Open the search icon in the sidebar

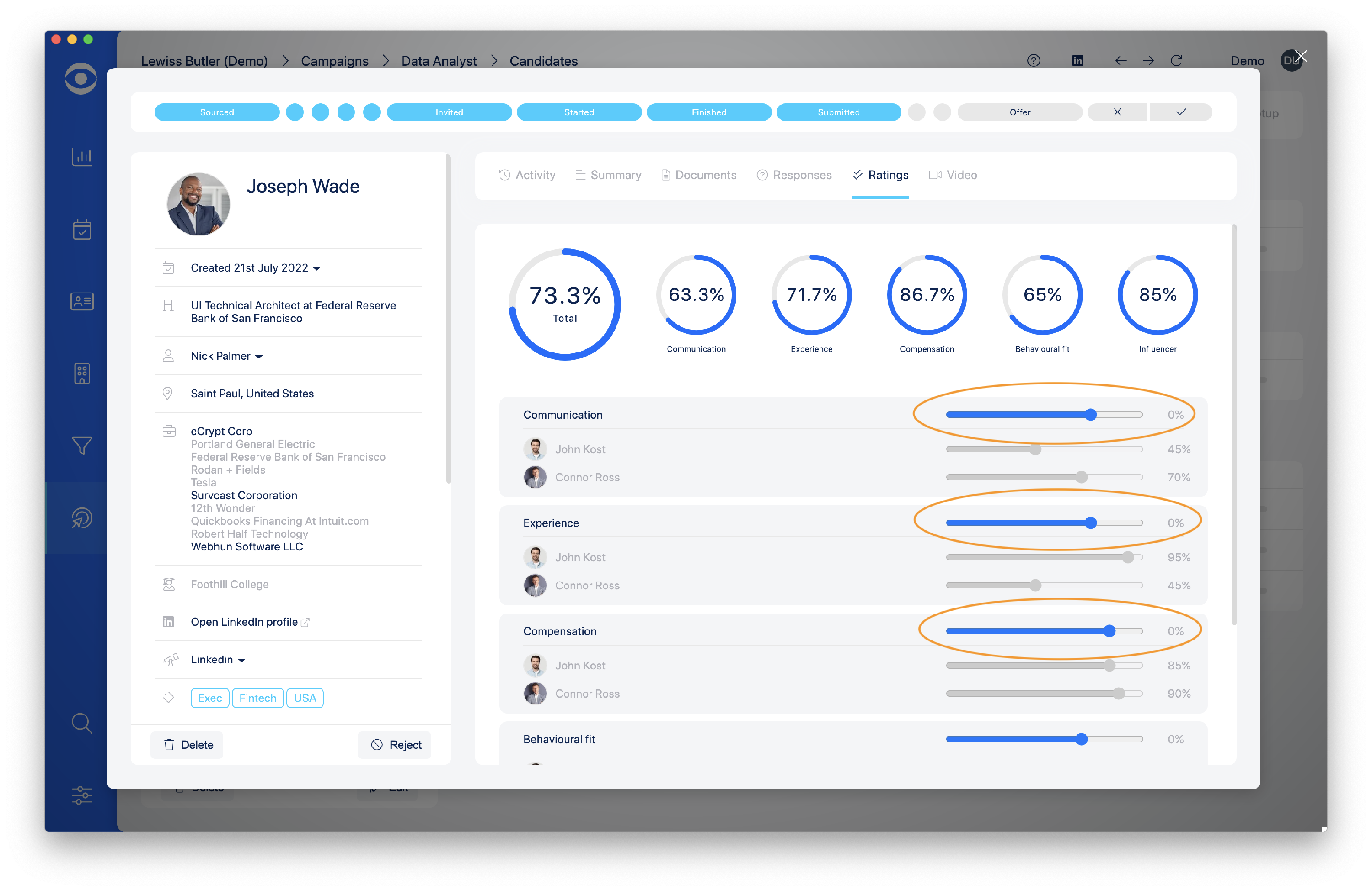coord(81,723)
